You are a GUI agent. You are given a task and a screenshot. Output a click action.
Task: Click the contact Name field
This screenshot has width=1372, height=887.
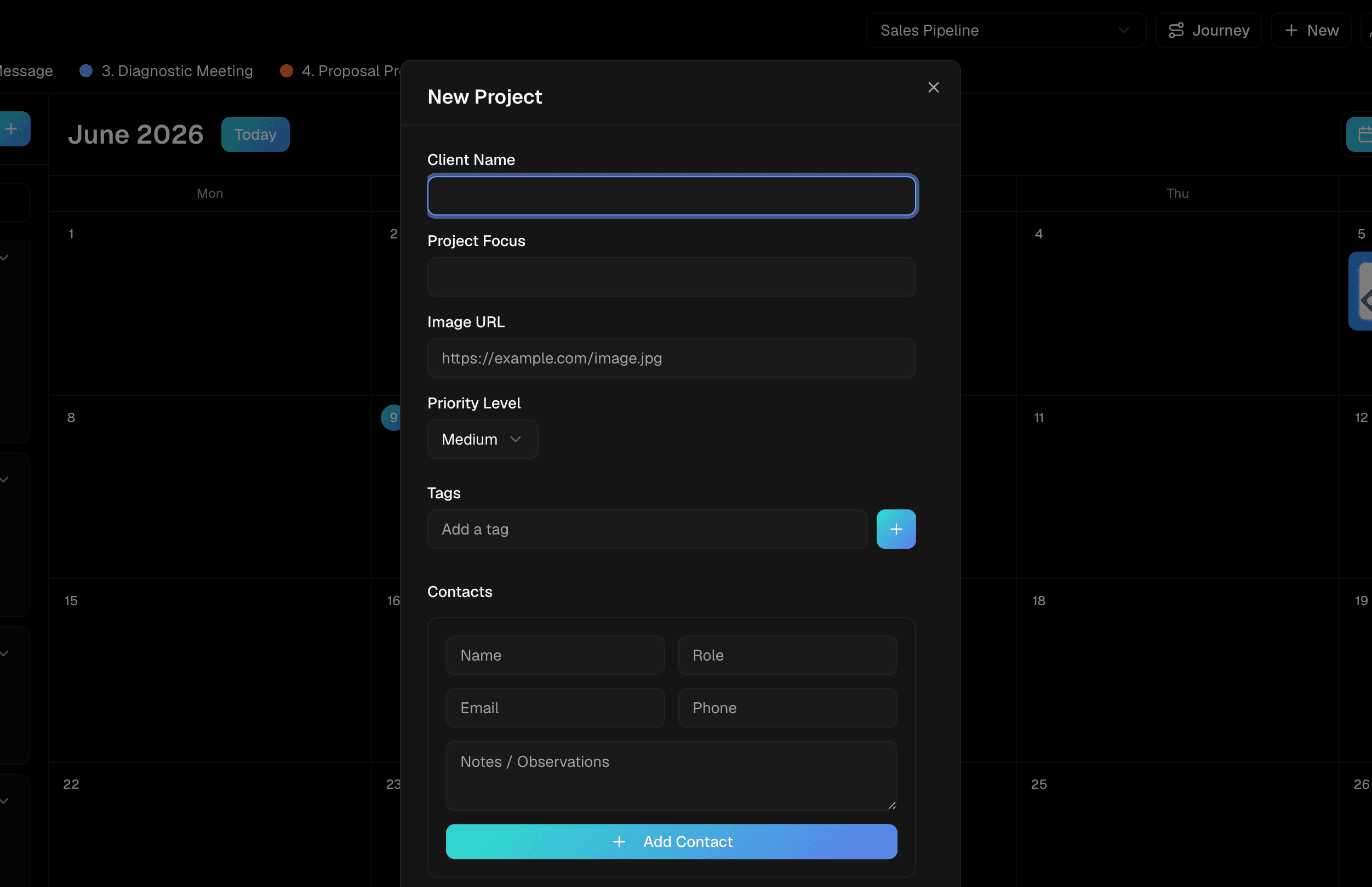point(555,656)
